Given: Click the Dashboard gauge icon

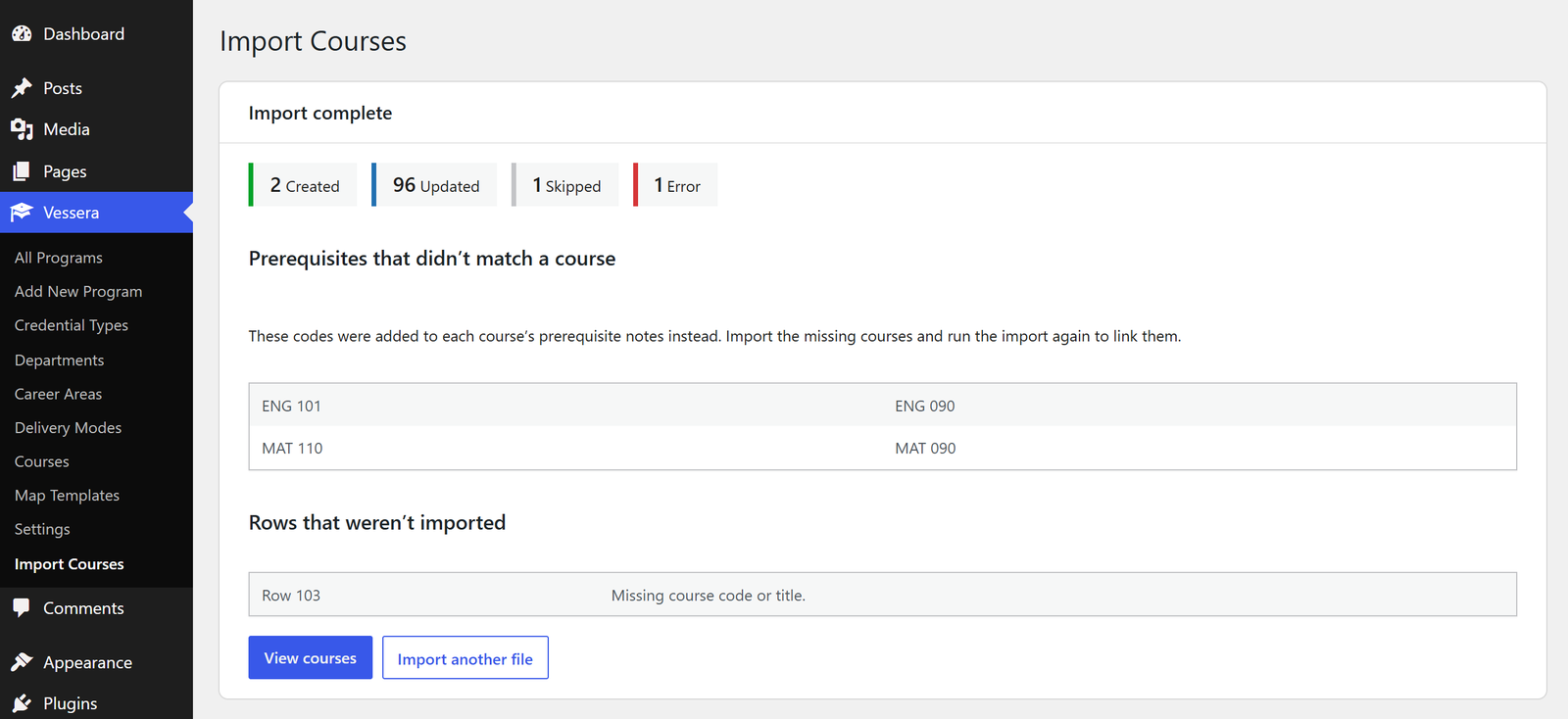Looking at the screenshot, I should point(22,33).
